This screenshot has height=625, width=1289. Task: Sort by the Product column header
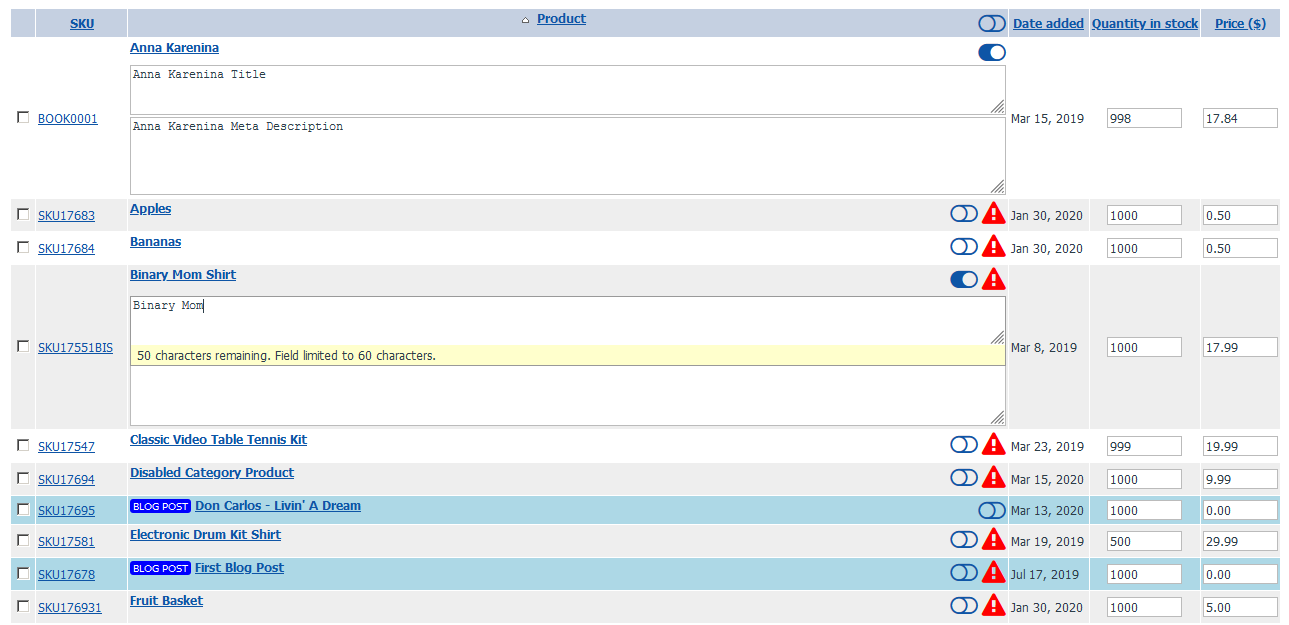561,19
